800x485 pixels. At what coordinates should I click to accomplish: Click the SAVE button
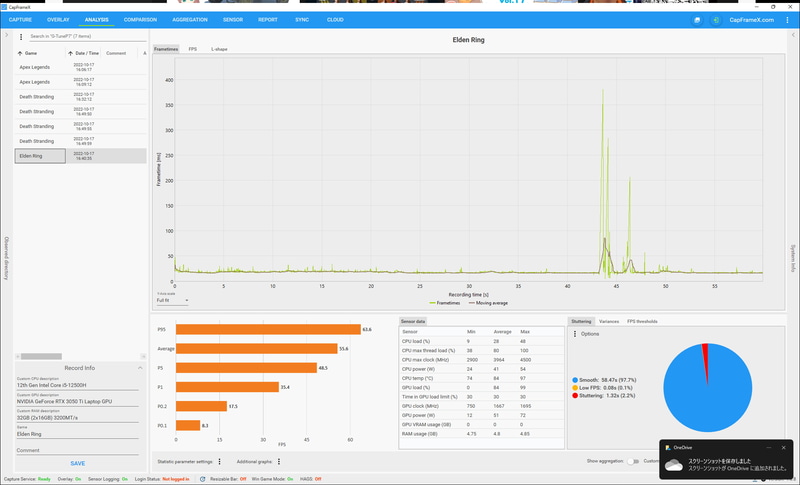point(78,464)
